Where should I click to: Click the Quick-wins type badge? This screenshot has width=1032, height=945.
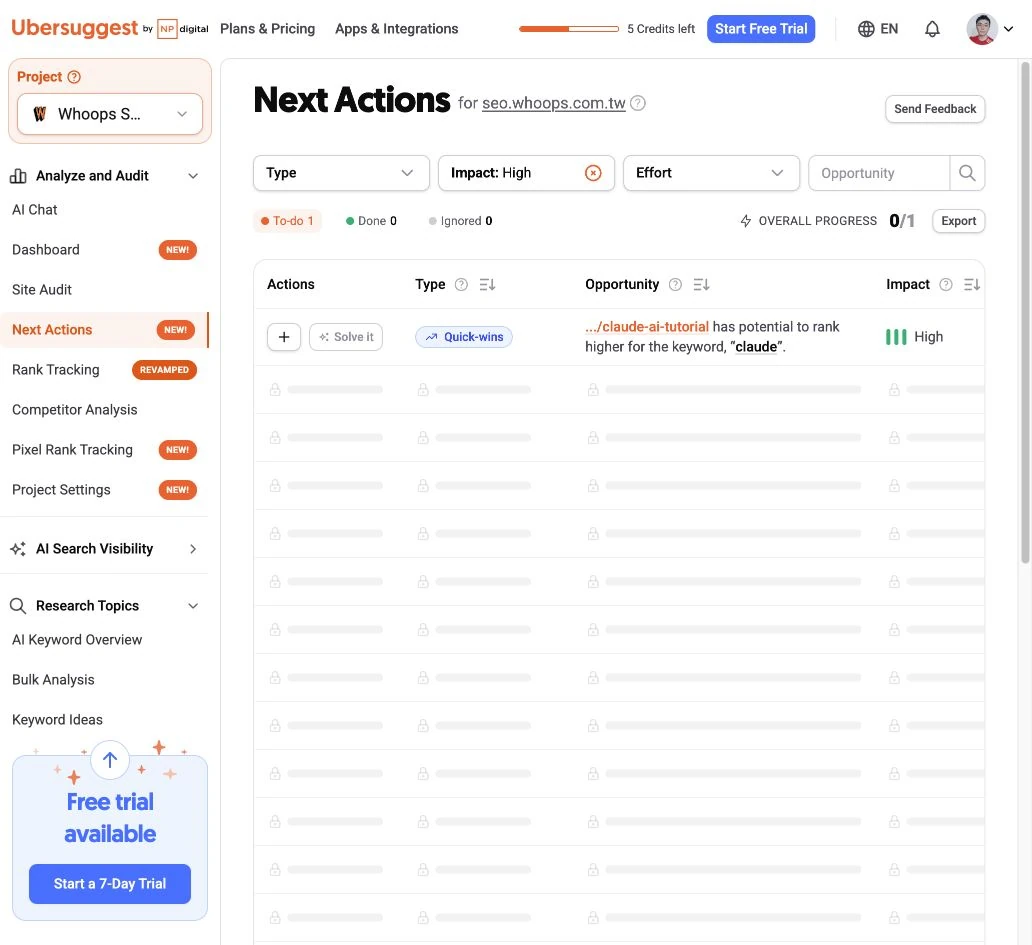[x=463, y=337]
